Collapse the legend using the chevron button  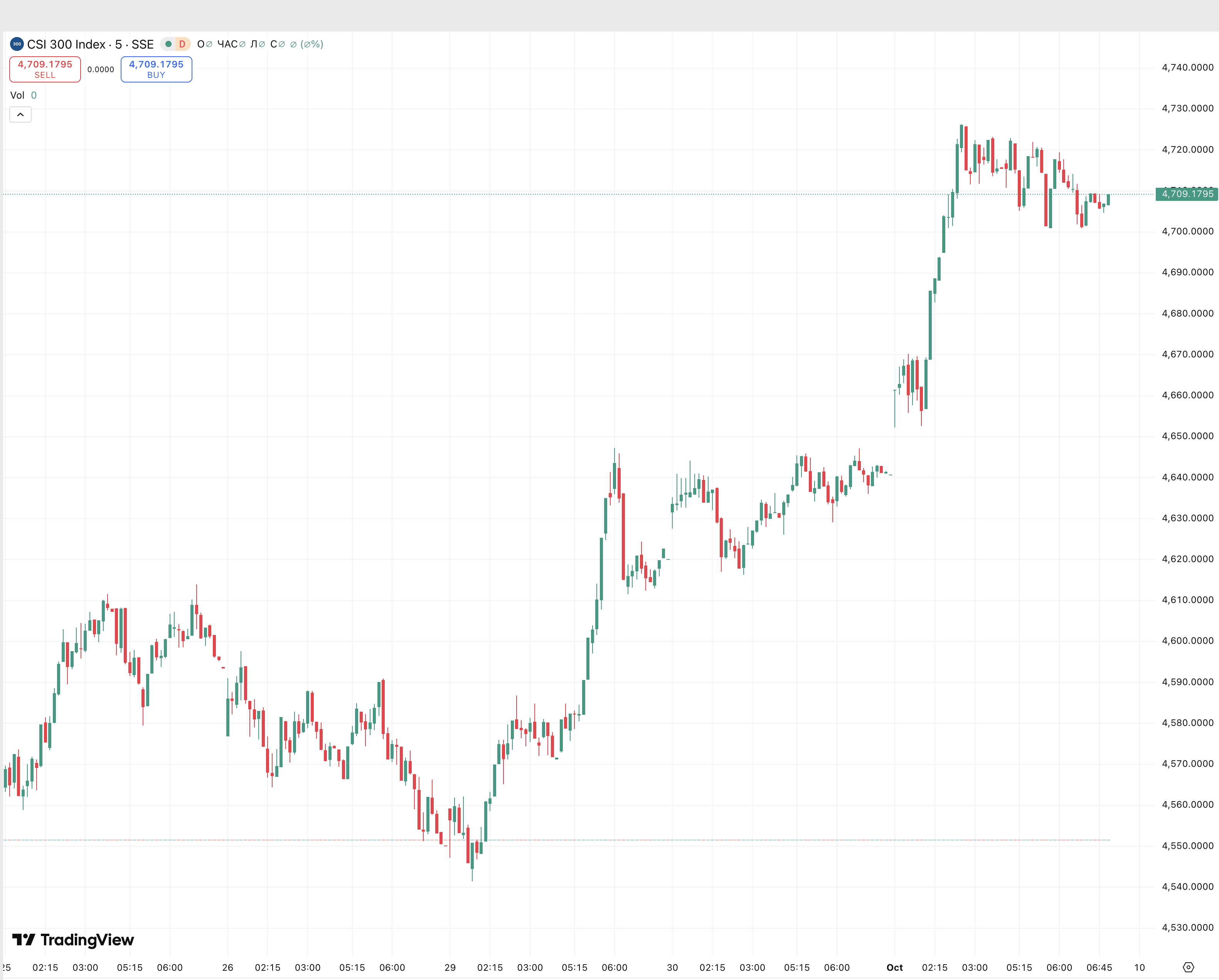20,114
